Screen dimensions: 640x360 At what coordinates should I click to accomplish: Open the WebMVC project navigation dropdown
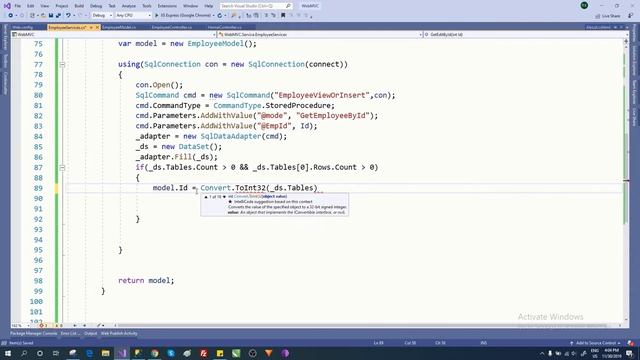[114, 35]
